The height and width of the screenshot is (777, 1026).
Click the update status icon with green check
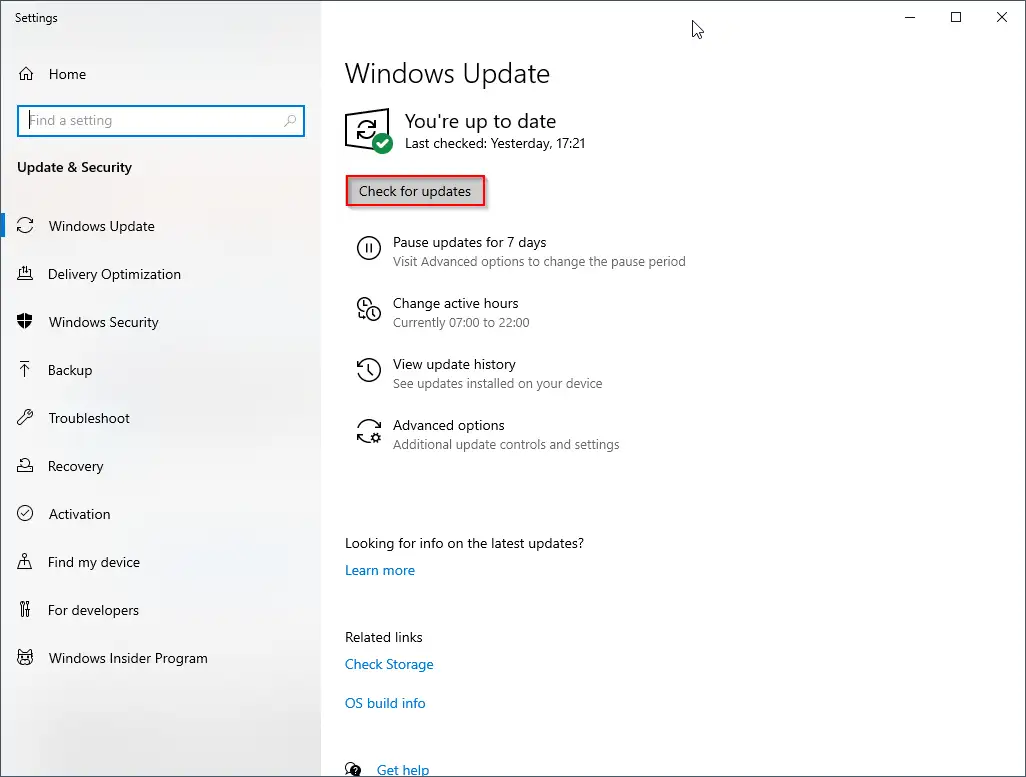pyautogui.click(x=369, y=131)
